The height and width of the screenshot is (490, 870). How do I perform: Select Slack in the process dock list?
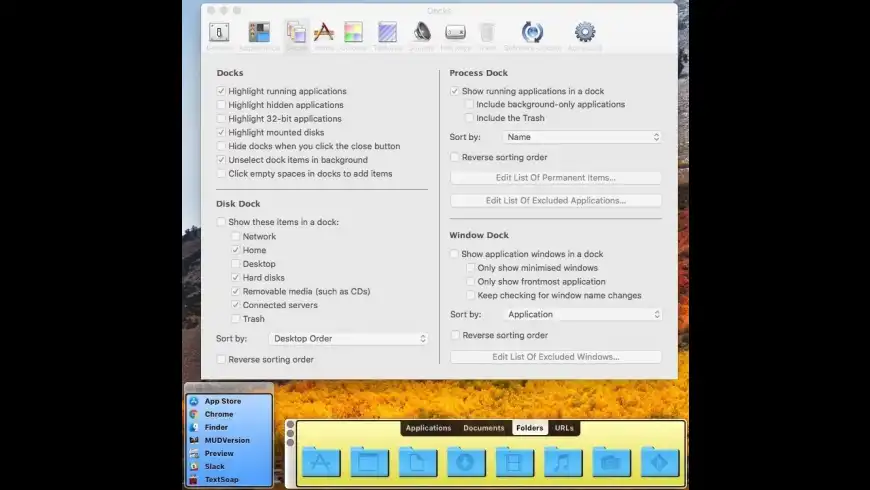click(x=214, y=466)
